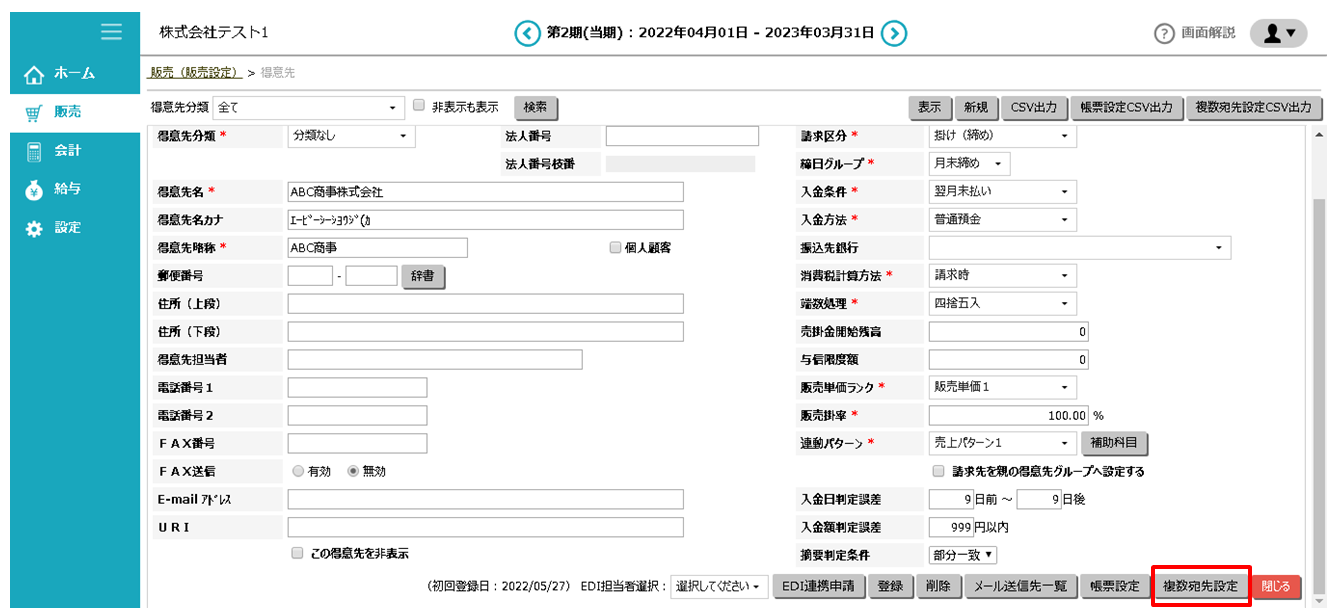Screen dimensions: 1331x612
Task: Open 会計 section in sidebar
Action: pyautogui.click(x=67, y=150)
